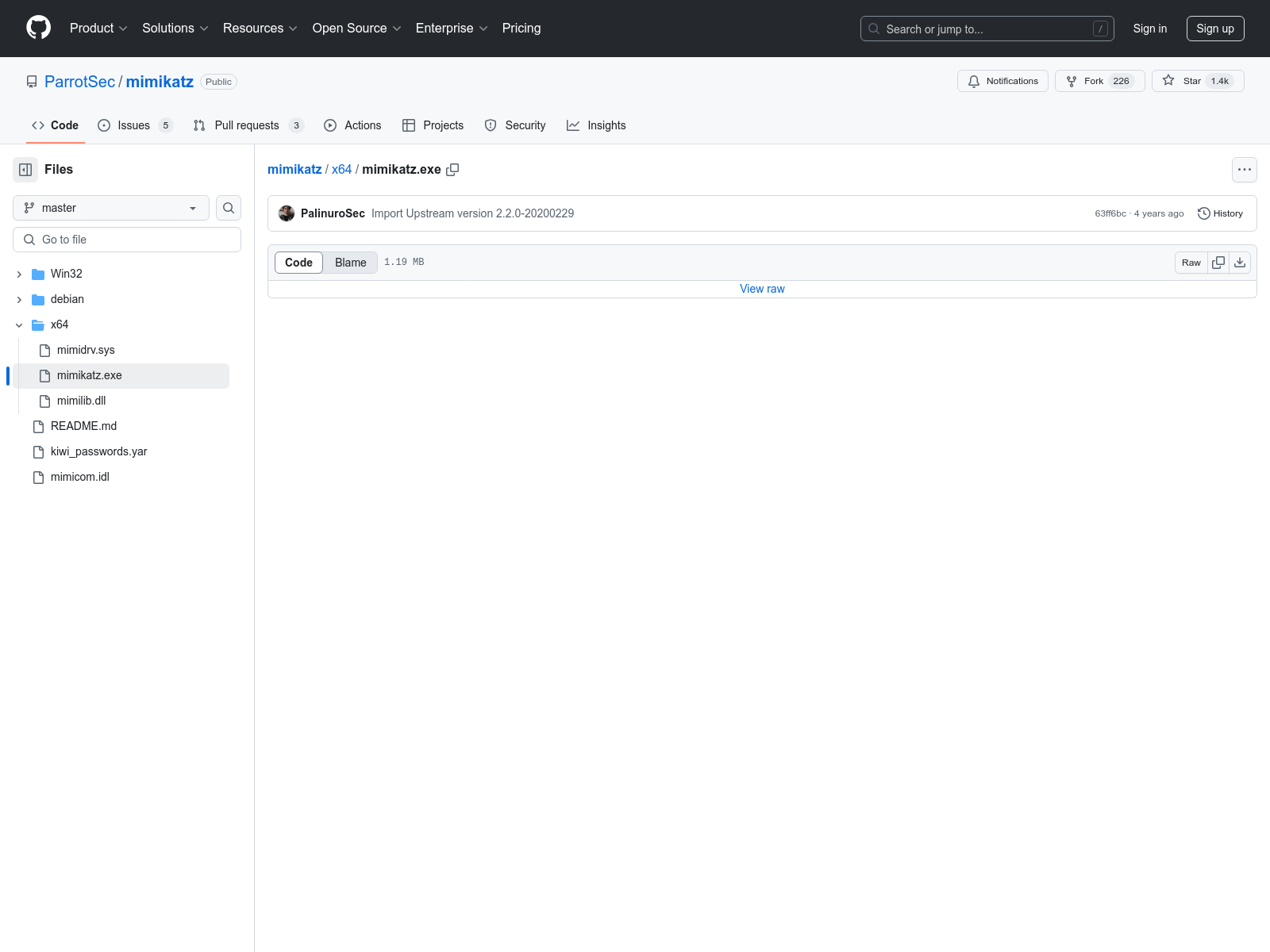
Task: Click the star count 1.4k
Action: pos(1219,81)
